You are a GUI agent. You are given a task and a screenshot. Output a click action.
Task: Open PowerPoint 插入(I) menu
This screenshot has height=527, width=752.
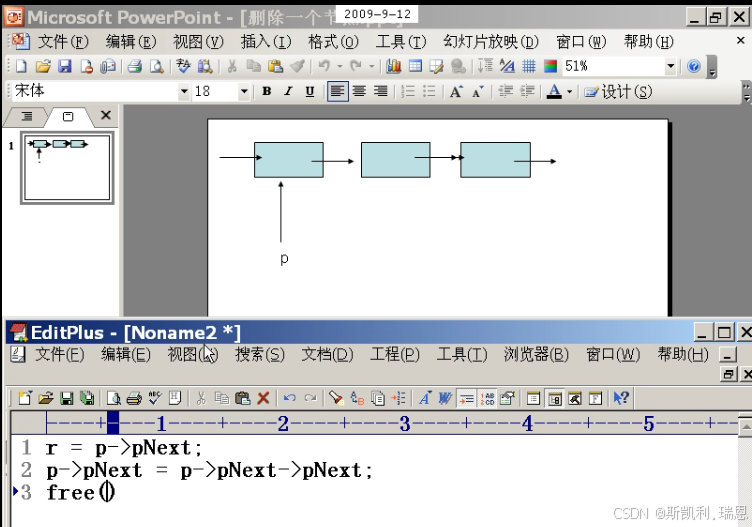pos(266,42)
